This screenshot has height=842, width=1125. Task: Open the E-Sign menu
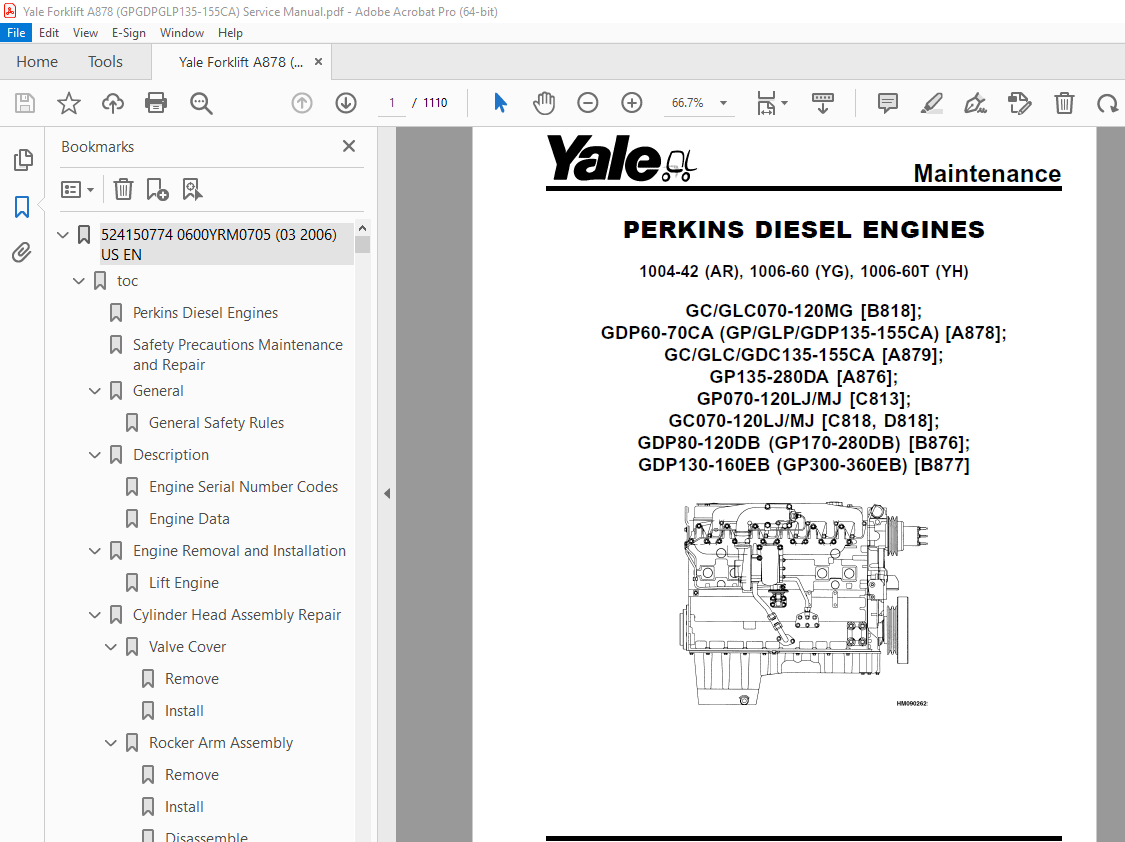tap(128, 33)
